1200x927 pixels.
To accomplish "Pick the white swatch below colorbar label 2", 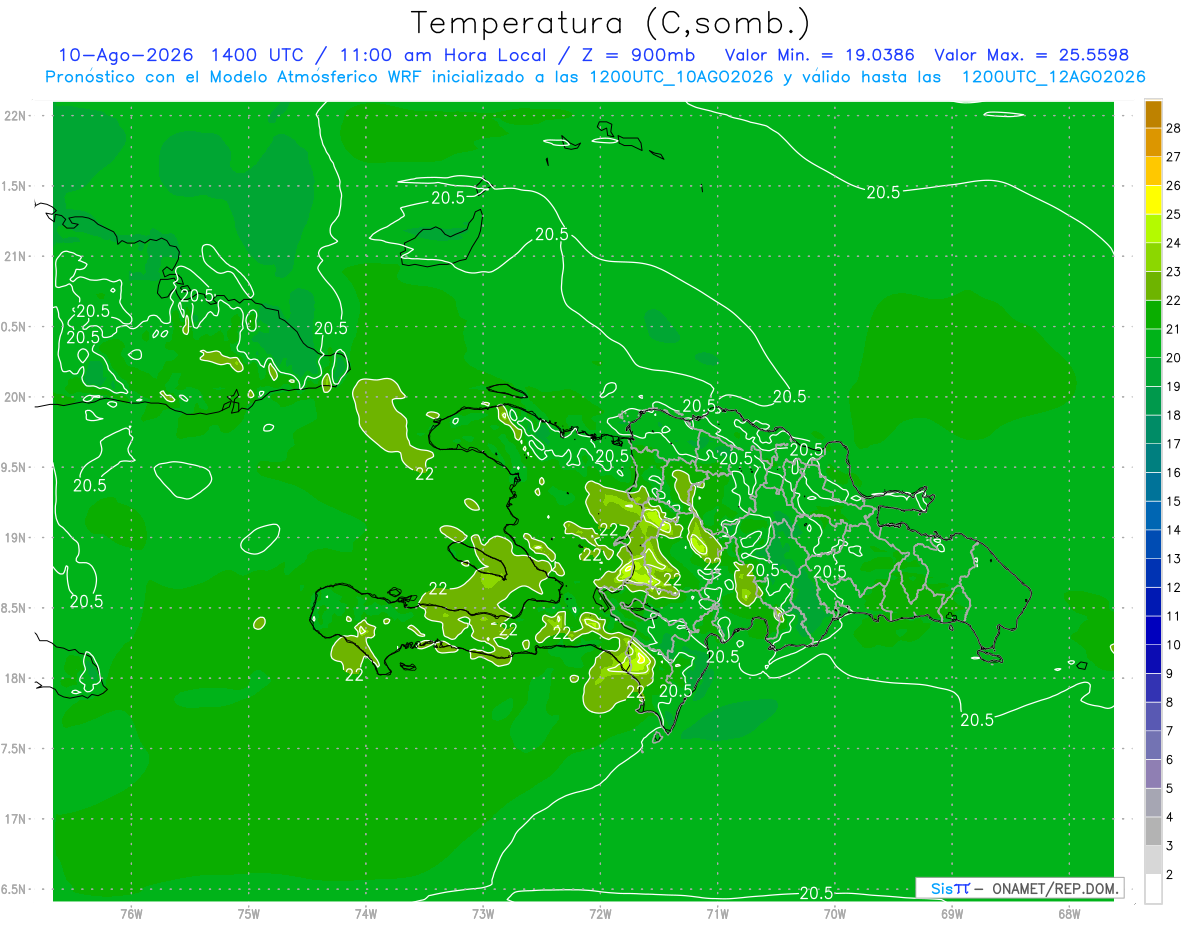I will [x=1153, y=889].
